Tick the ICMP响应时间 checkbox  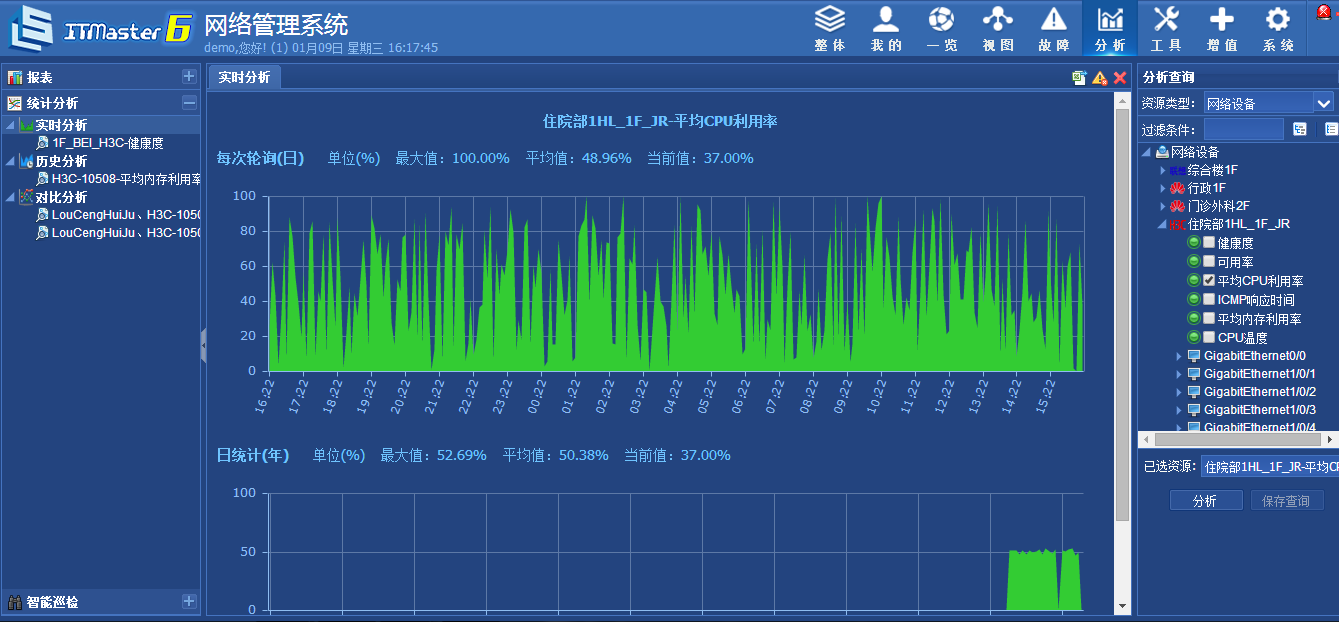(x=1209, y=300)
